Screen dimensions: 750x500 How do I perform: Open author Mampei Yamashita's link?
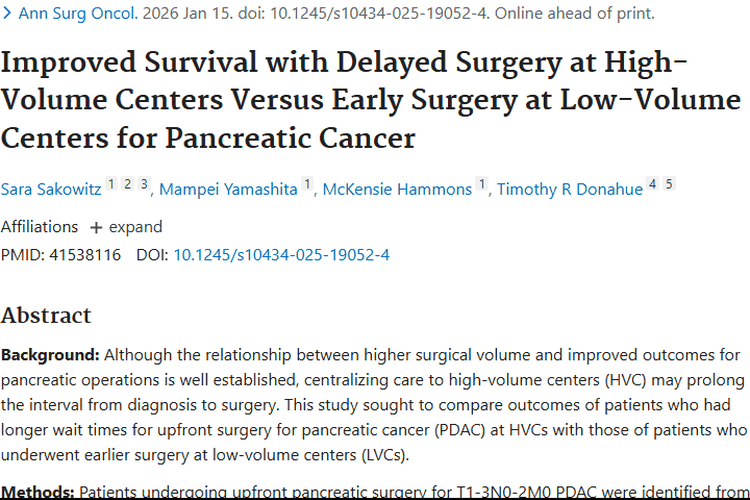[x=229, y=189]
